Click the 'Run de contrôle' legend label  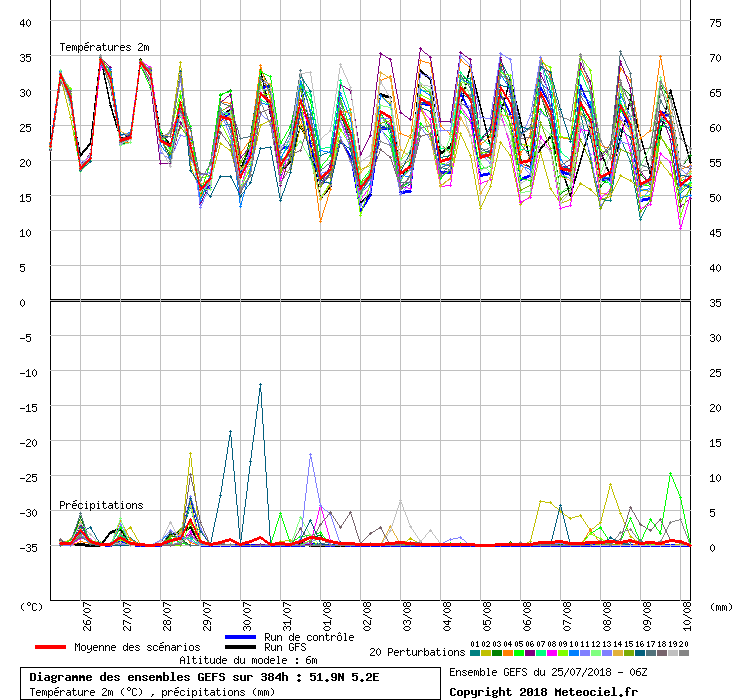[309, 637]
